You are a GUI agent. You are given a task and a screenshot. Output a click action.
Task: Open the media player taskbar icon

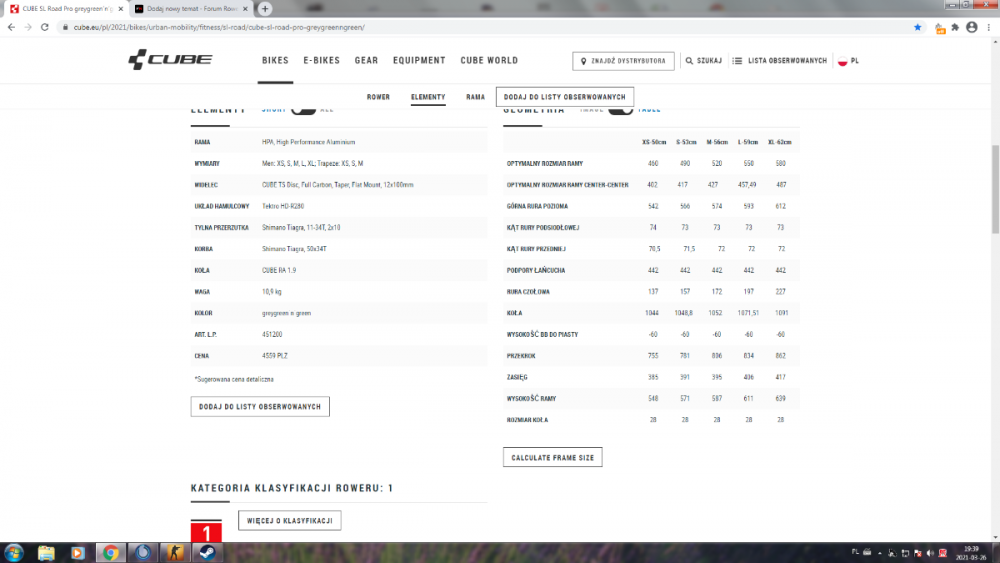78,553
